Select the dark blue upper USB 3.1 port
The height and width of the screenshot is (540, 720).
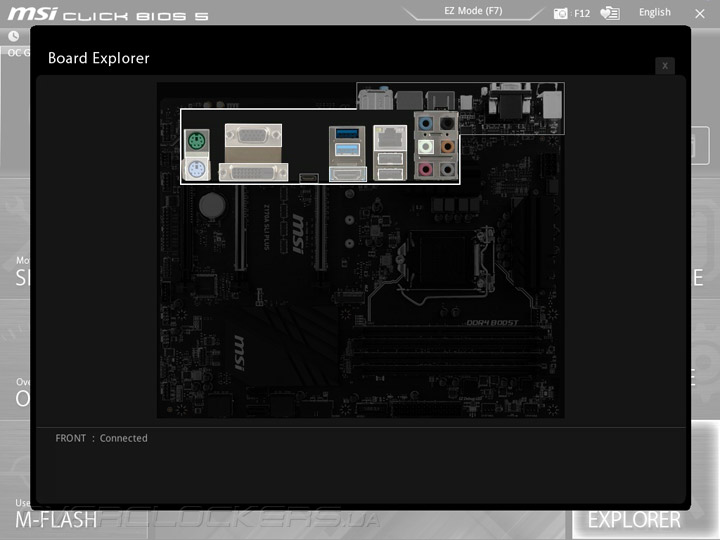pos(347,134)
